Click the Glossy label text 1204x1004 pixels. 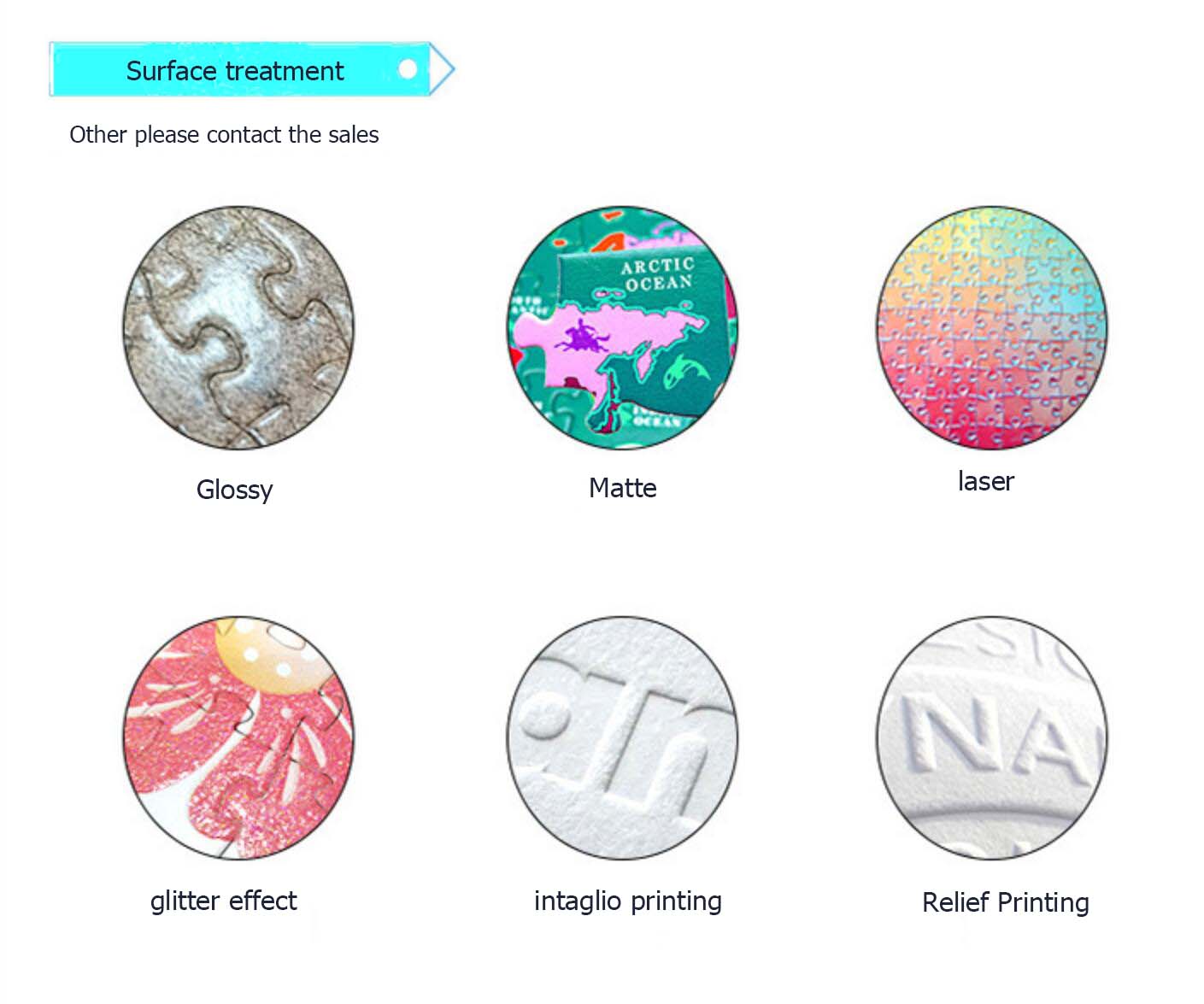pyautogui.click(x=234, y=490)
